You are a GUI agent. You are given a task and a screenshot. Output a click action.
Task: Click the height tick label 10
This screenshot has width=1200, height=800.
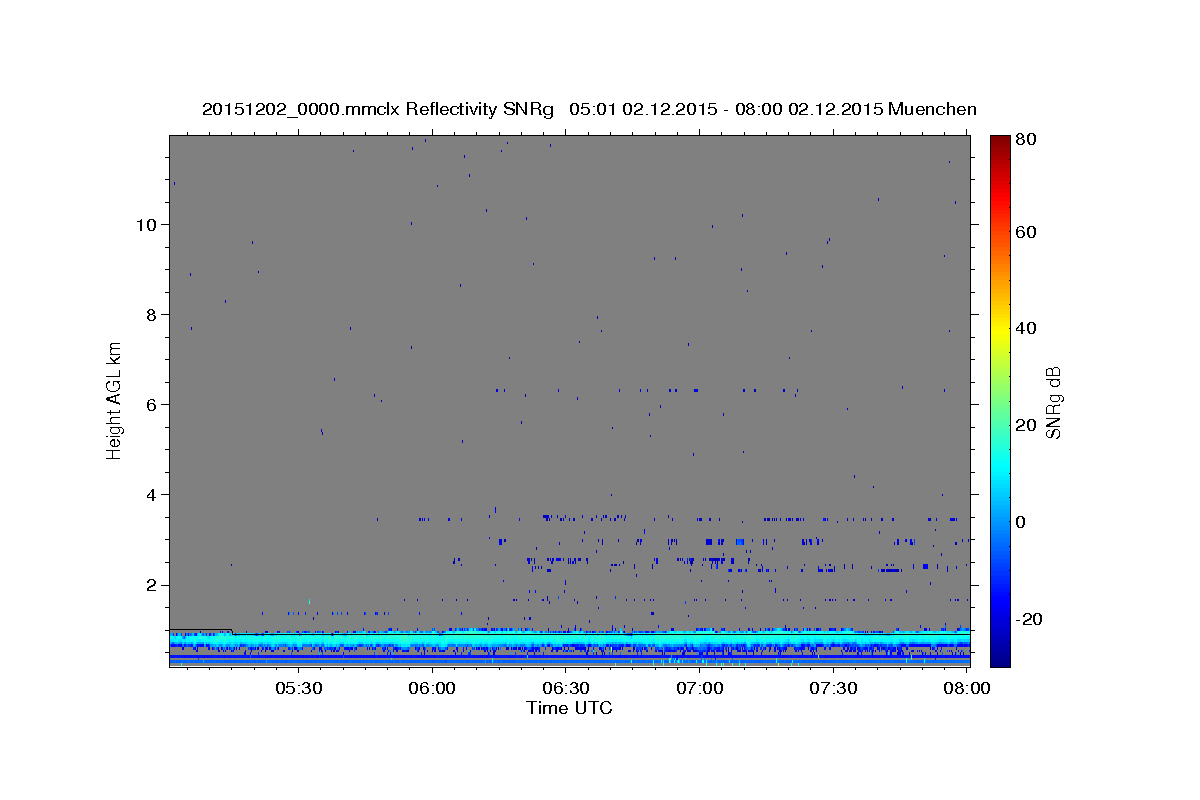coord(146,224)
